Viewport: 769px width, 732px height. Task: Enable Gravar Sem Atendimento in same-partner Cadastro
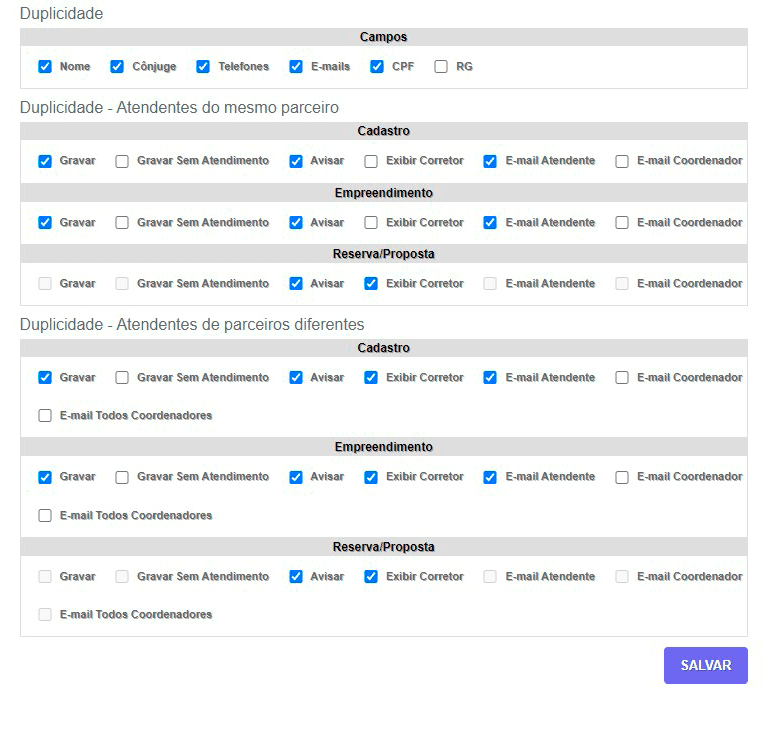point(122,161)
